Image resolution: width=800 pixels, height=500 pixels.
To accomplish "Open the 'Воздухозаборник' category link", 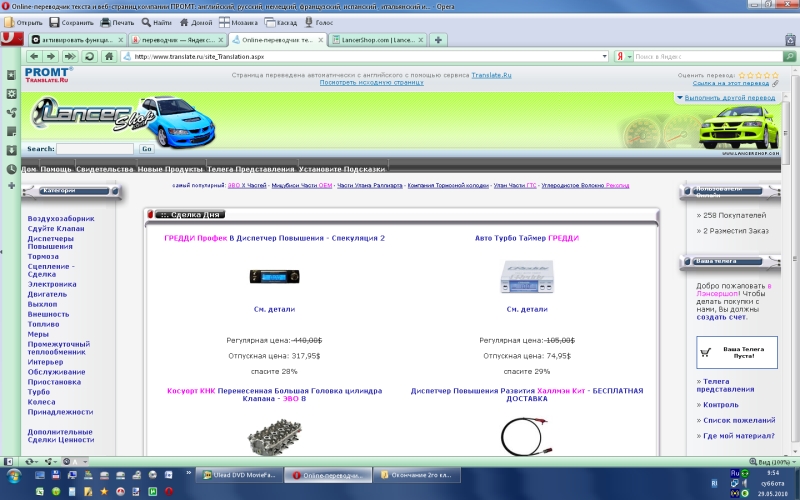I will coord(61,218).
